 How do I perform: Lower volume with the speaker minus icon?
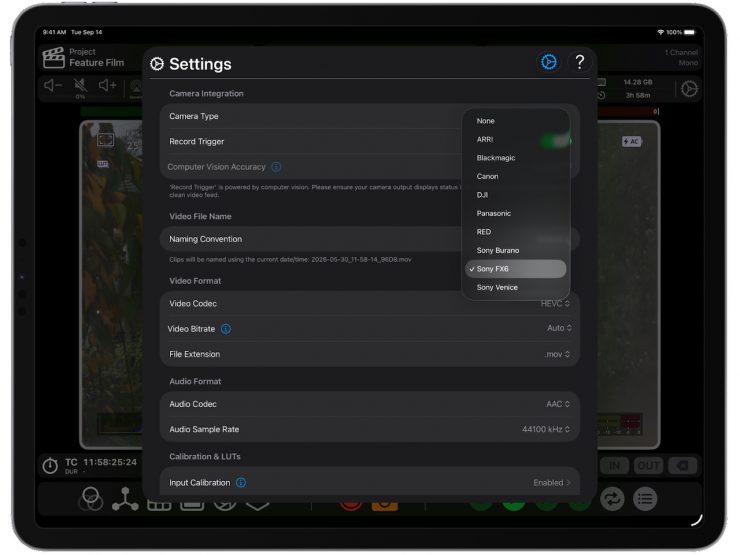(x=53, y=85)
